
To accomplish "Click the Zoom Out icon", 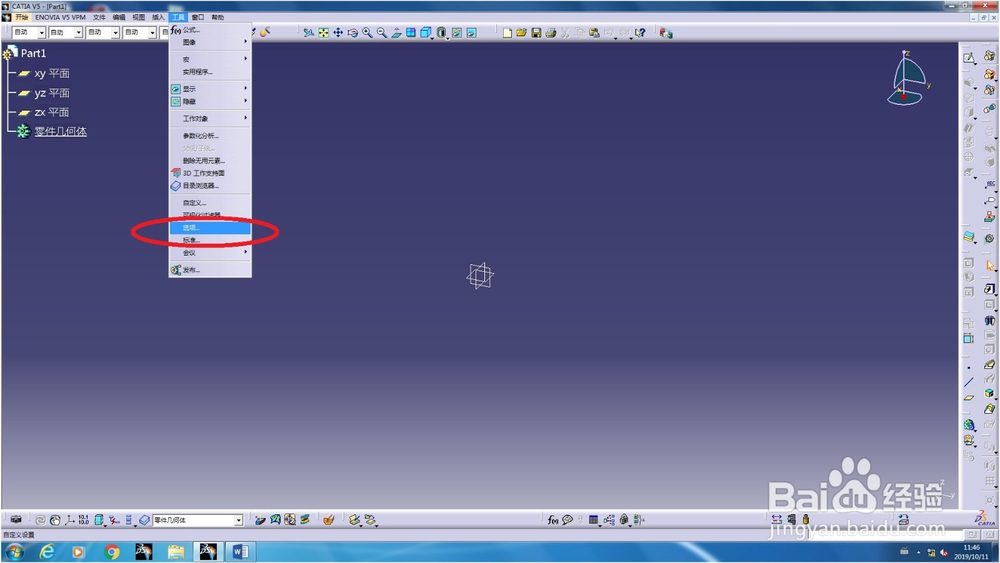I will 382,33.
